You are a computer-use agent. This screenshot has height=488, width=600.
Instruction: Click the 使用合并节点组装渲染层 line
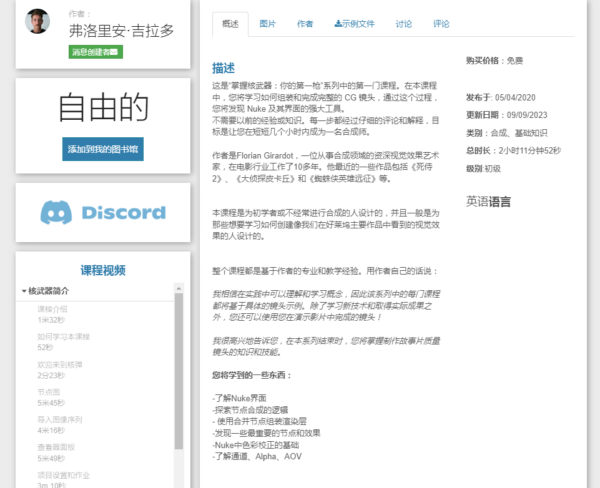coord(259,421)
